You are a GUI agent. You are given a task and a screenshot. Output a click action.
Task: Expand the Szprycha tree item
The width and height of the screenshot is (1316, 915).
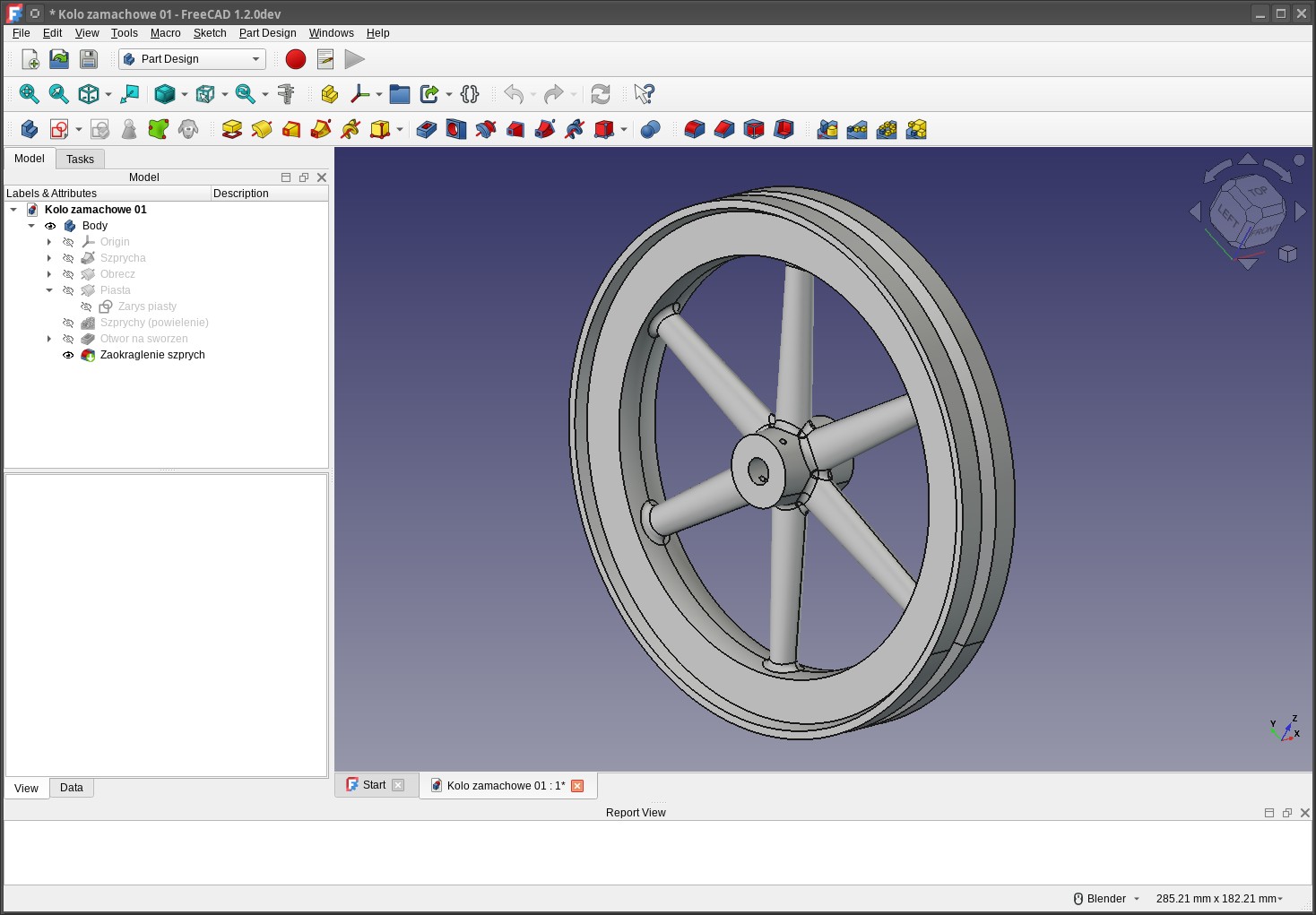49,258
